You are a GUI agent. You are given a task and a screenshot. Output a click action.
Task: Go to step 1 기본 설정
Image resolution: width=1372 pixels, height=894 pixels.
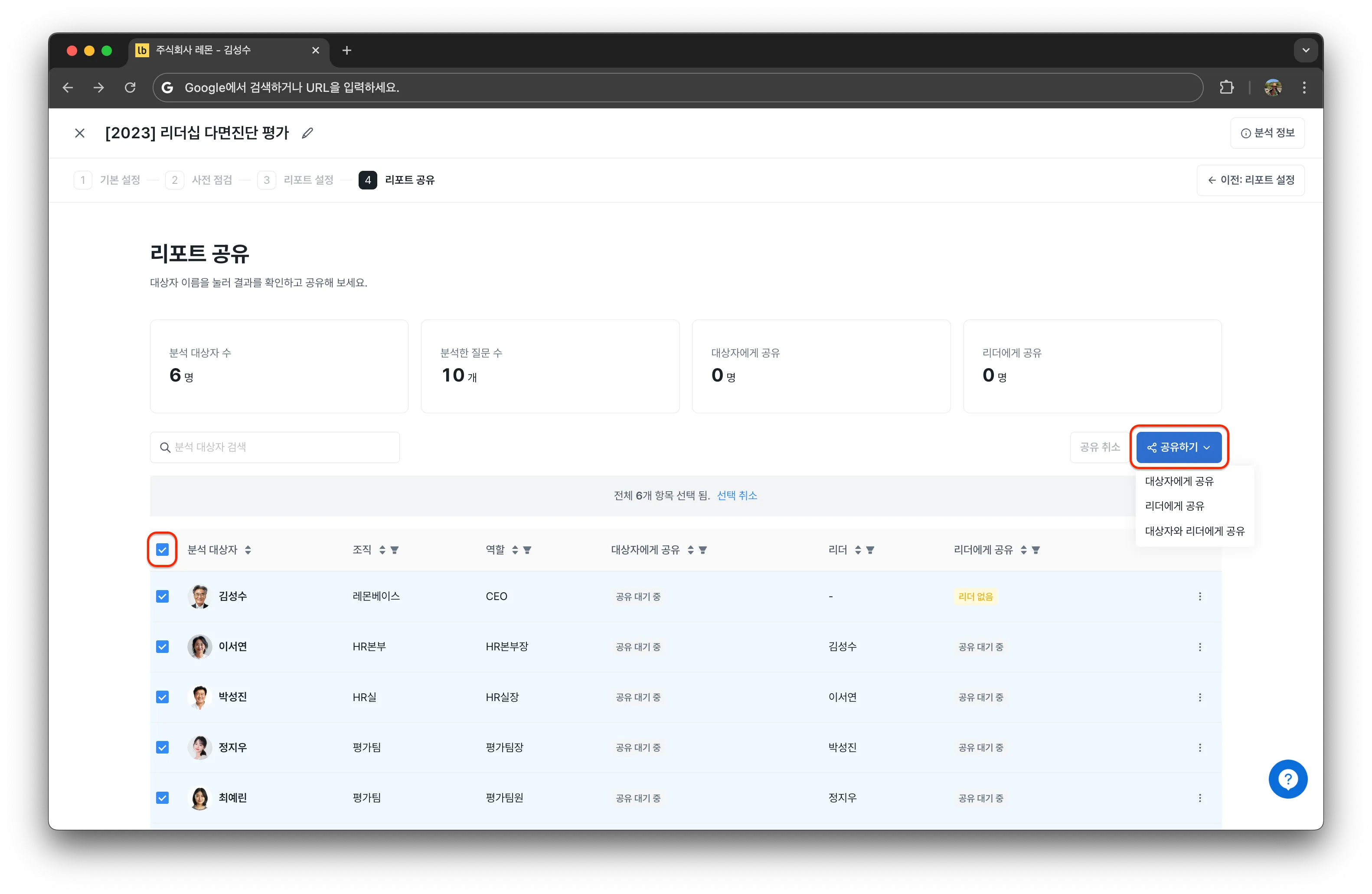click(x=107, y=180)
